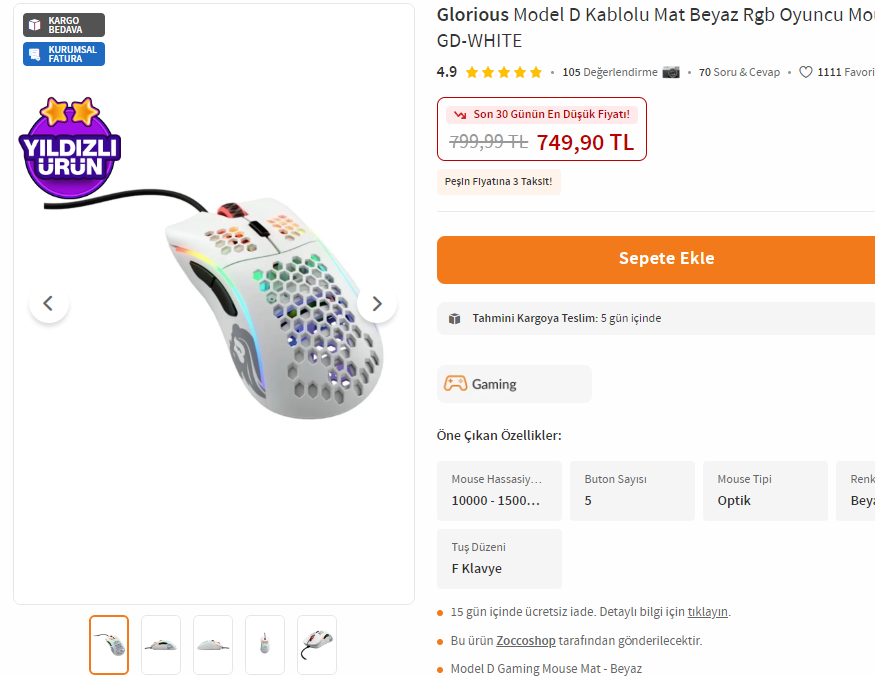Open review photos via camera icon
The width and height of the screenshot is (875, 676).
pyautogui.click(x=671, y=72)
